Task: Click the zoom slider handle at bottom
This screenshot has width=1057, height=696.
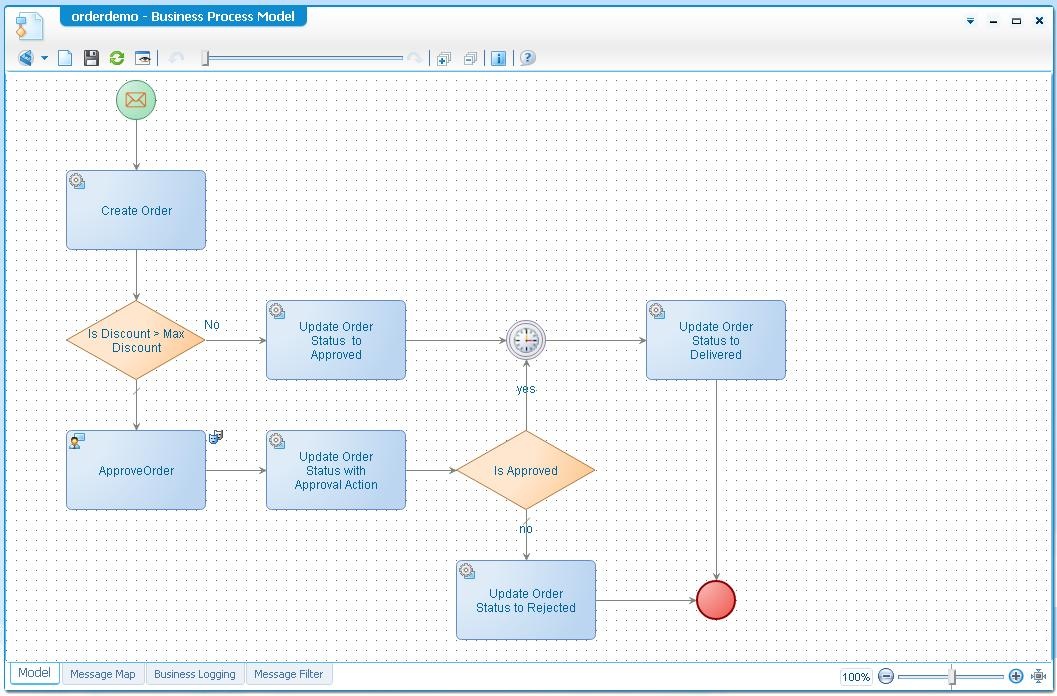Action: (952, 677)
